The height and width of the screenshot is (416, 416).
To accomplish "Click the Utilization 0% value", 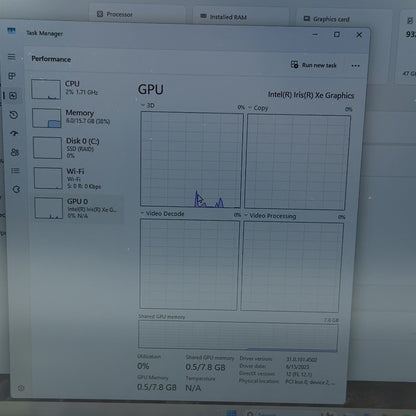I will (143, 366).
